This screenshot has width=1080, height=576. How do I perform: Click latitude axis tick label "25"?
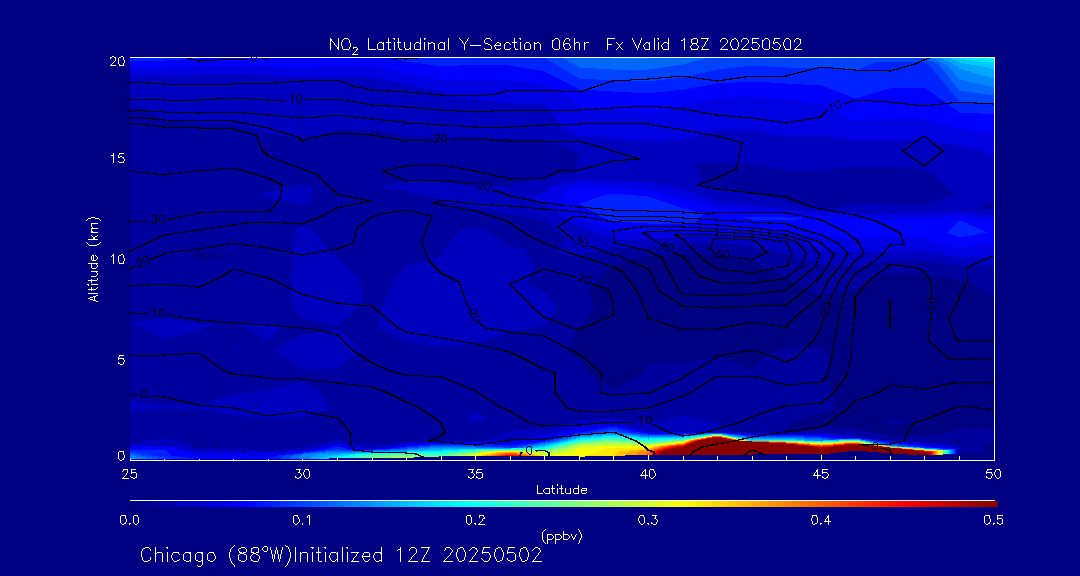click(x=129, y=473)
